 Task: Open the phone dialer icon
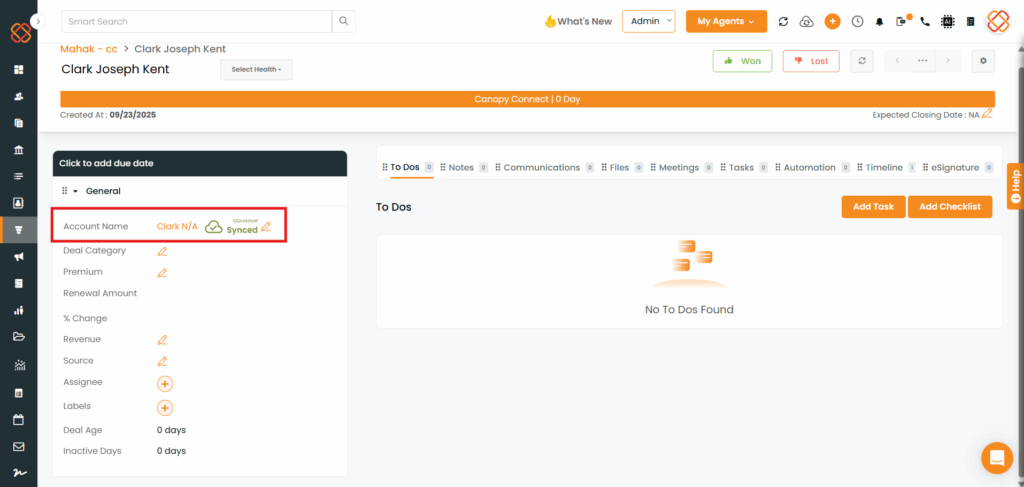click(x=925, y=21)
